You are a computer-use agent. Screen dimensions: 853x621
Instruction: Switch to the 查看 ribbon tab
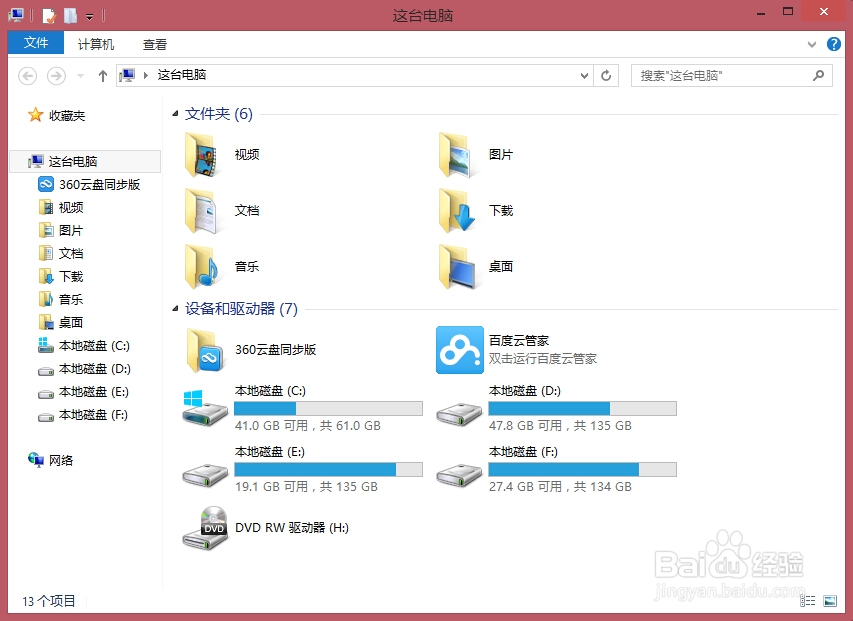[x=154, y=43]
